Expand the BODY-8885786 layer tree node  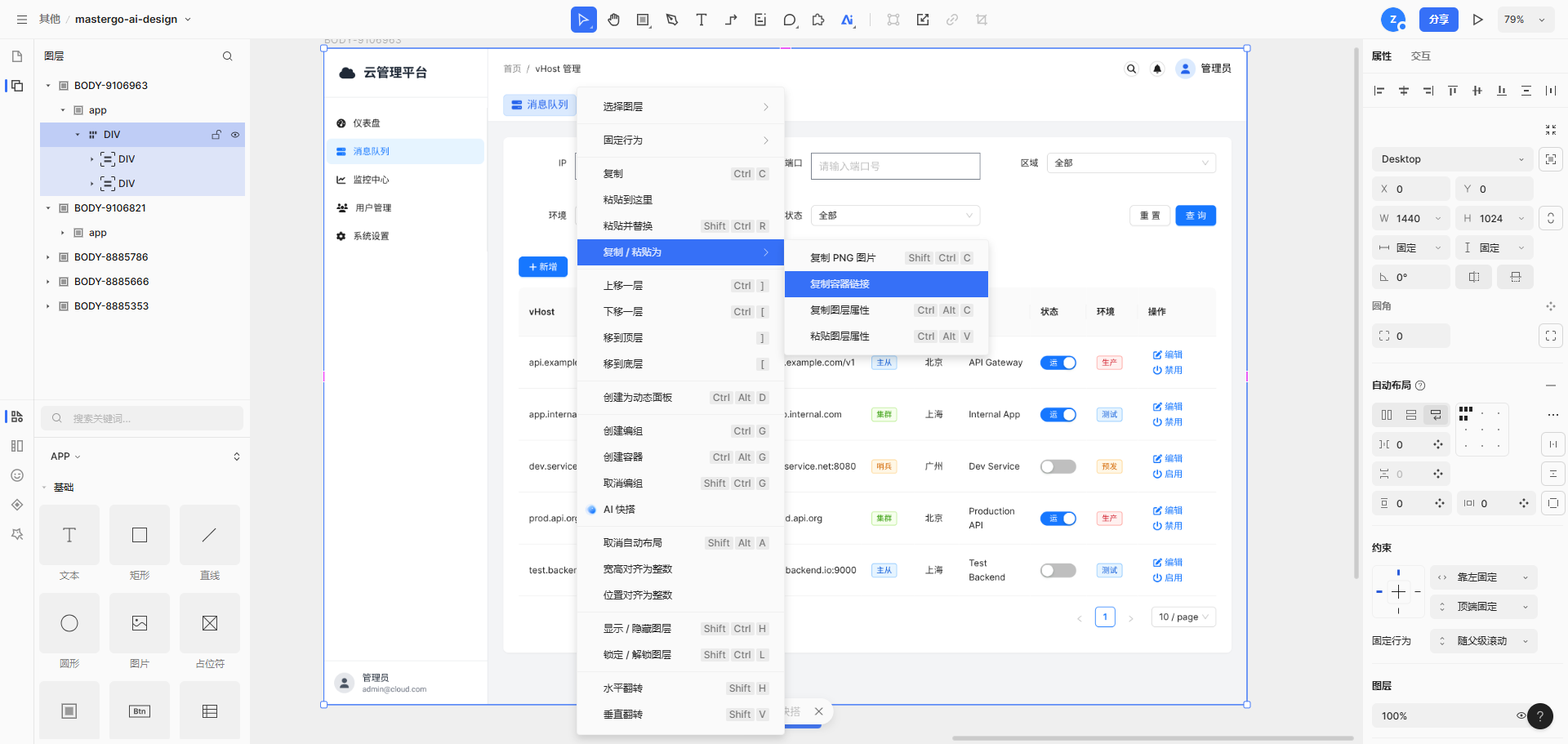(47, 256)
